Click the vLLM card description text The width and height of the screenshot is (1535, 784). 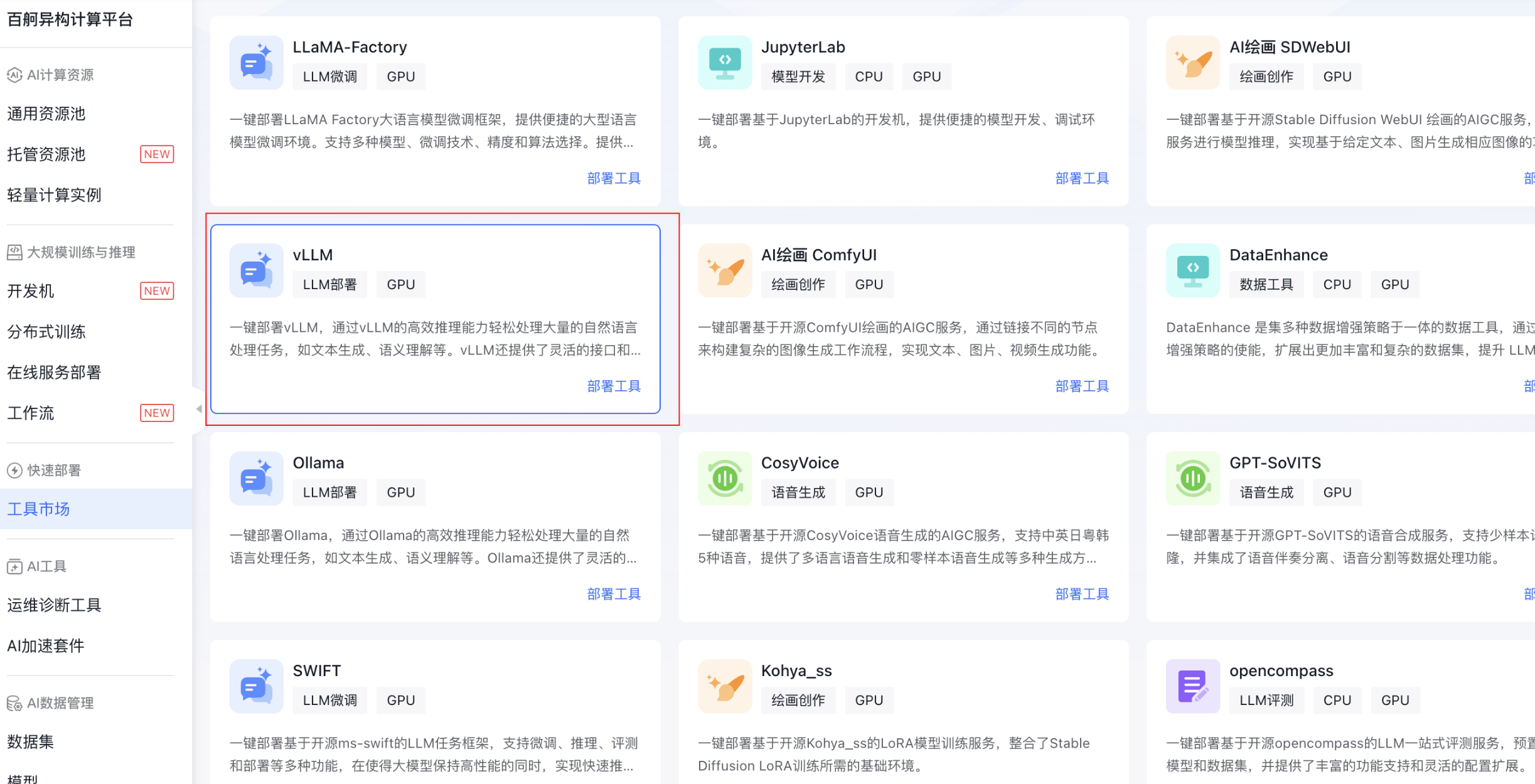pyautogui.click(x=436, y=339)
